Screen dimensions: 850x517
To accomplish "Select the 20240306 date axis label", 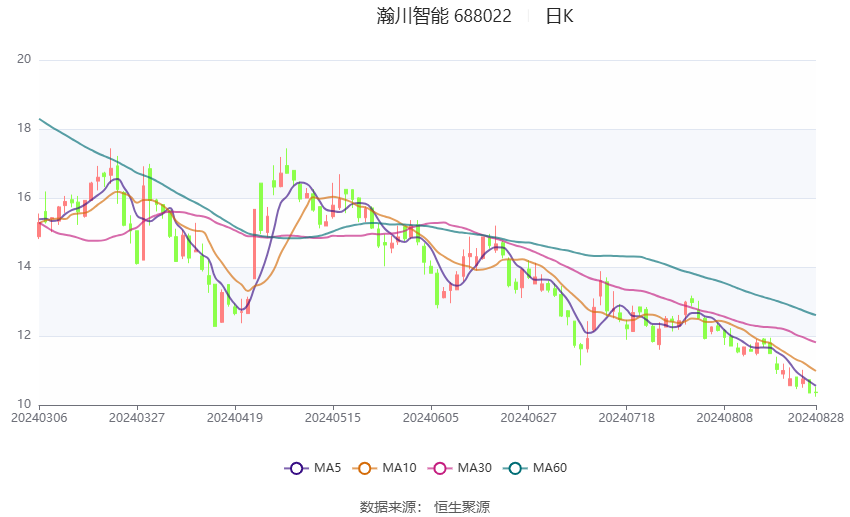I will [x=39, y=418].
